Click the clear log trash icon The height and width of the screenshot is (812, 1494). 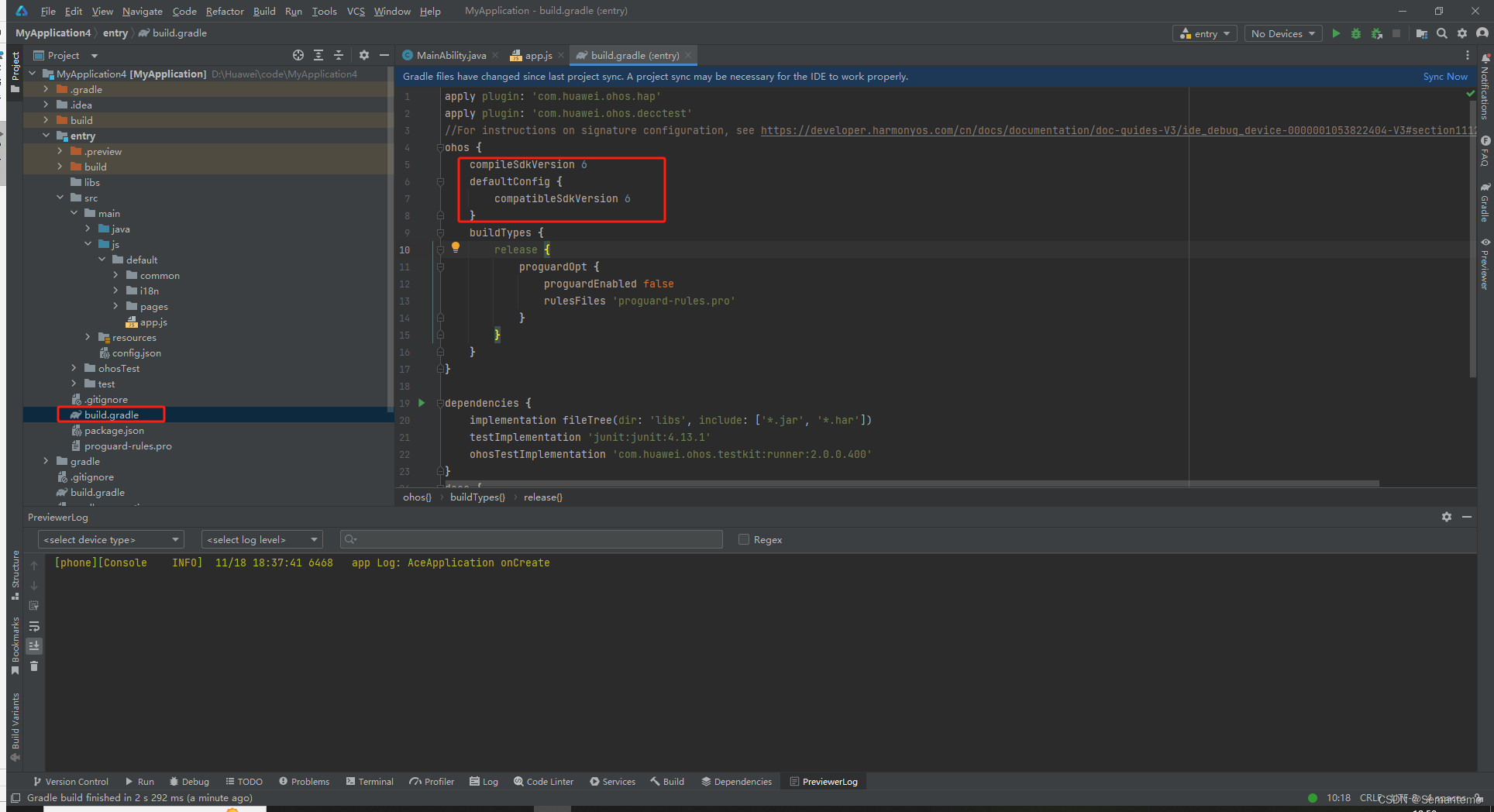[x=34, y=666]
